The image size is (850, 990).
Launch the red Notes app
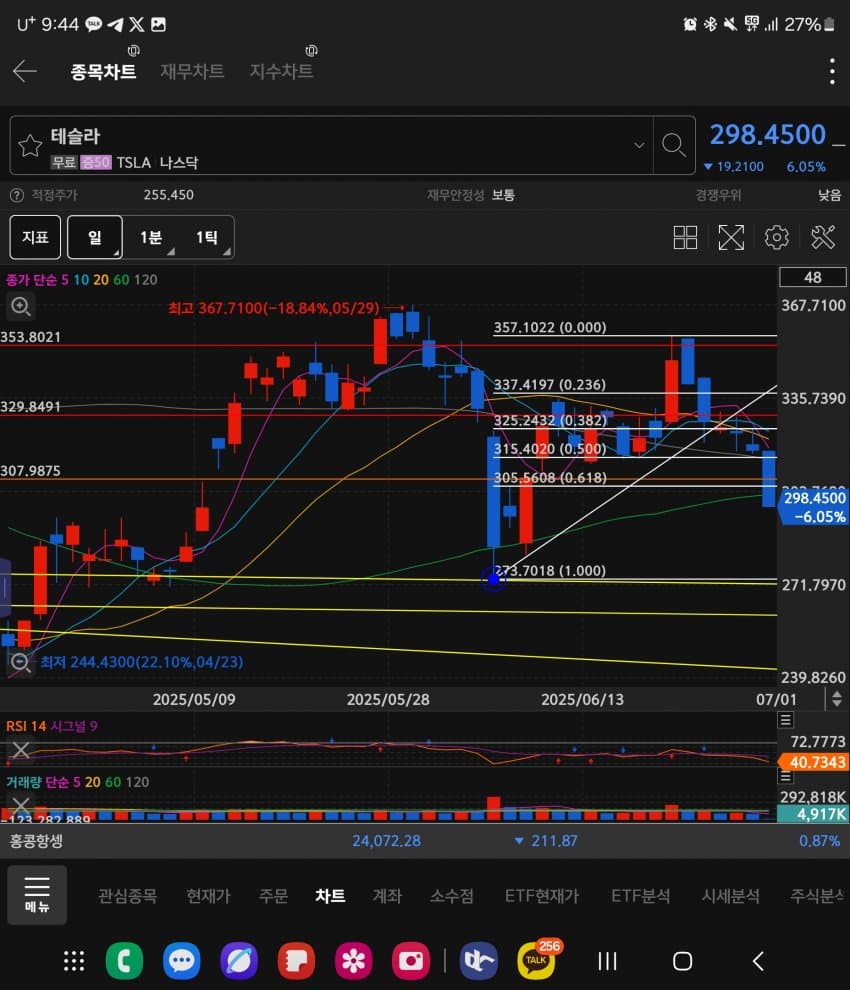(296, 961)
